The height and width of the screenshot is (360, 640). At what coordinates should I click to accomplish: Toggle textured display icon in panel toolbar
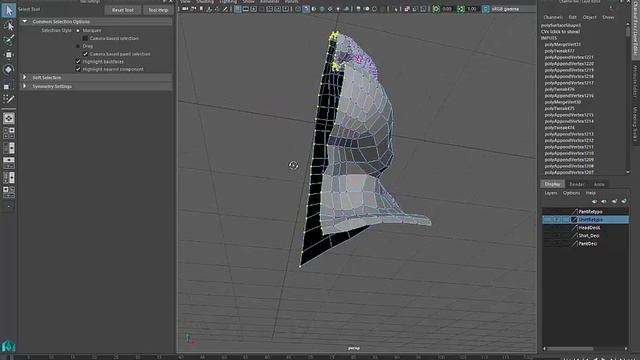330,9
